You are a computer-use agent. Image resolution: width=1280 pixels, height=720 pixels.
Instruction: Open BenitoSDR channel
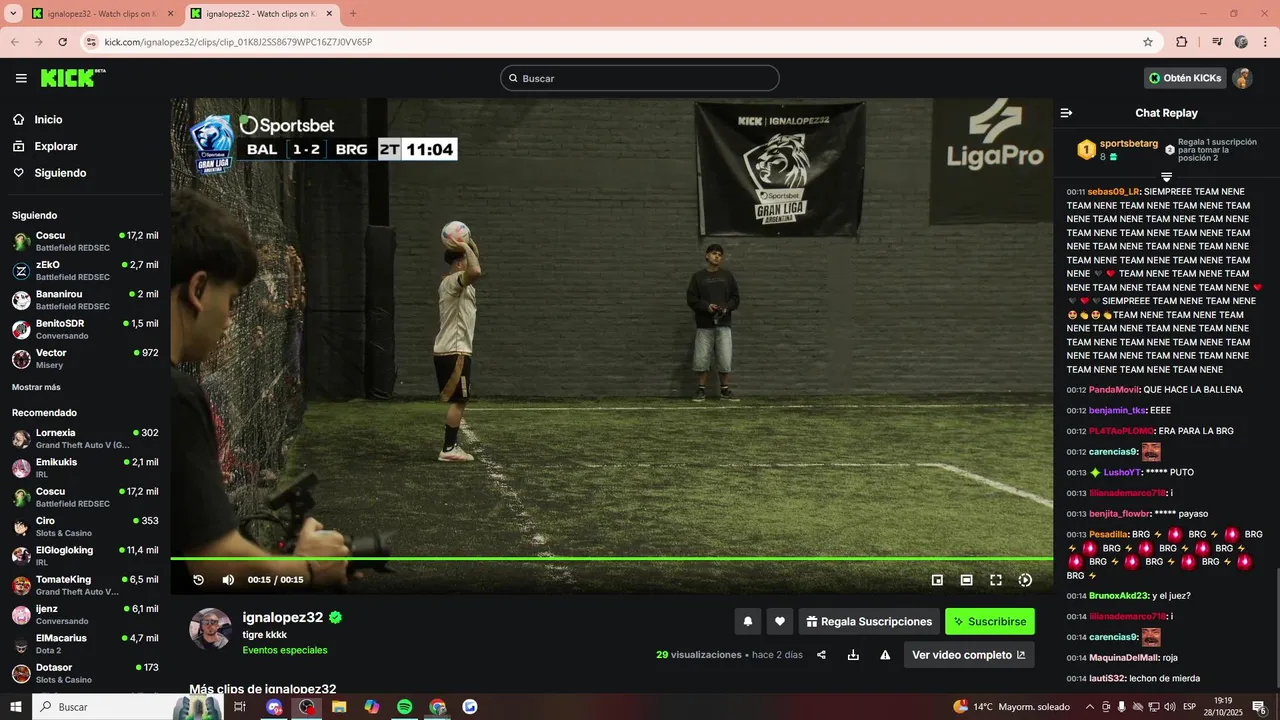(x=85, y=329)
